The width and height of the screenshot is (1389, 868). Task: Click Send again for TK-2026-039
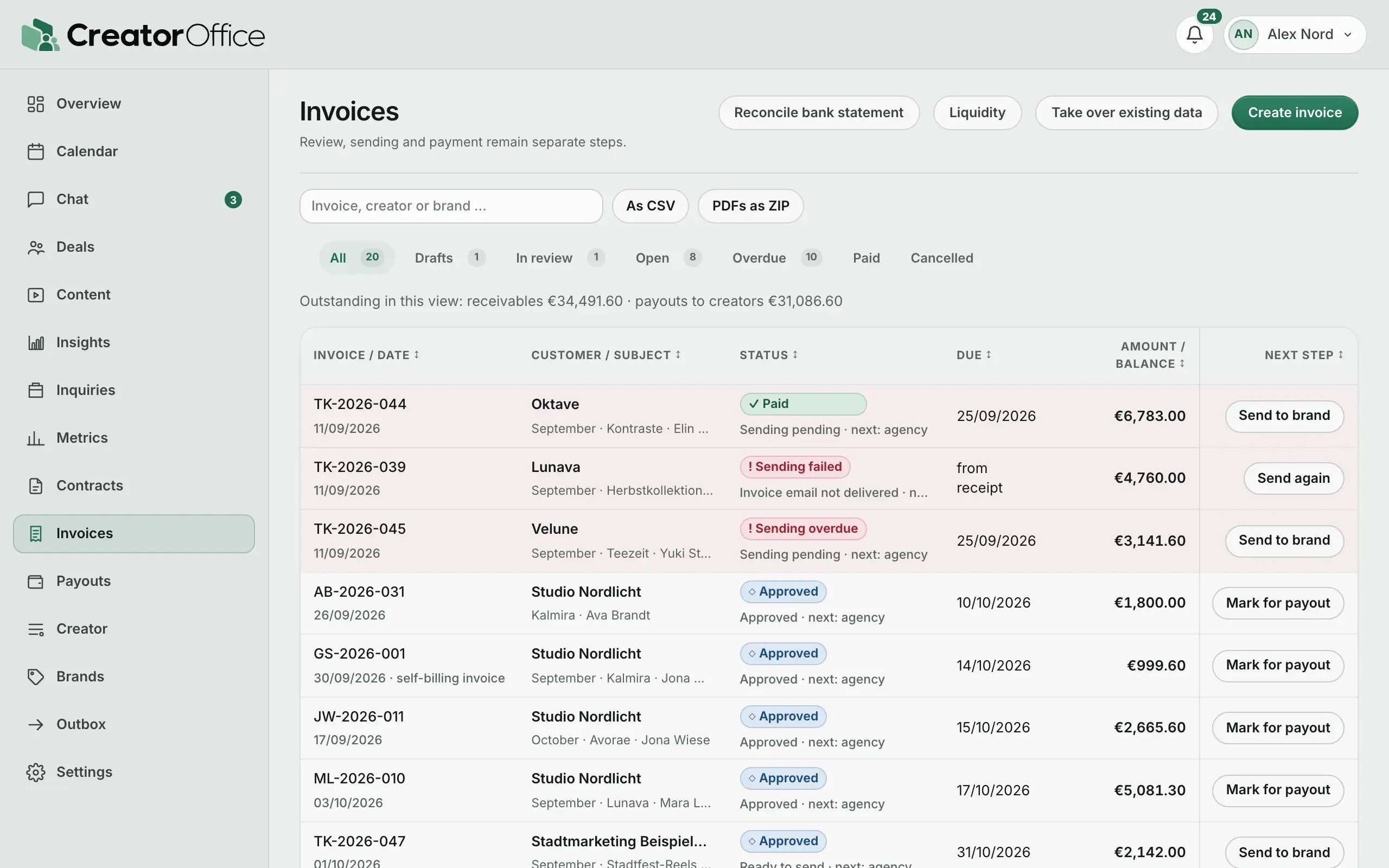tap(1293, 478)
